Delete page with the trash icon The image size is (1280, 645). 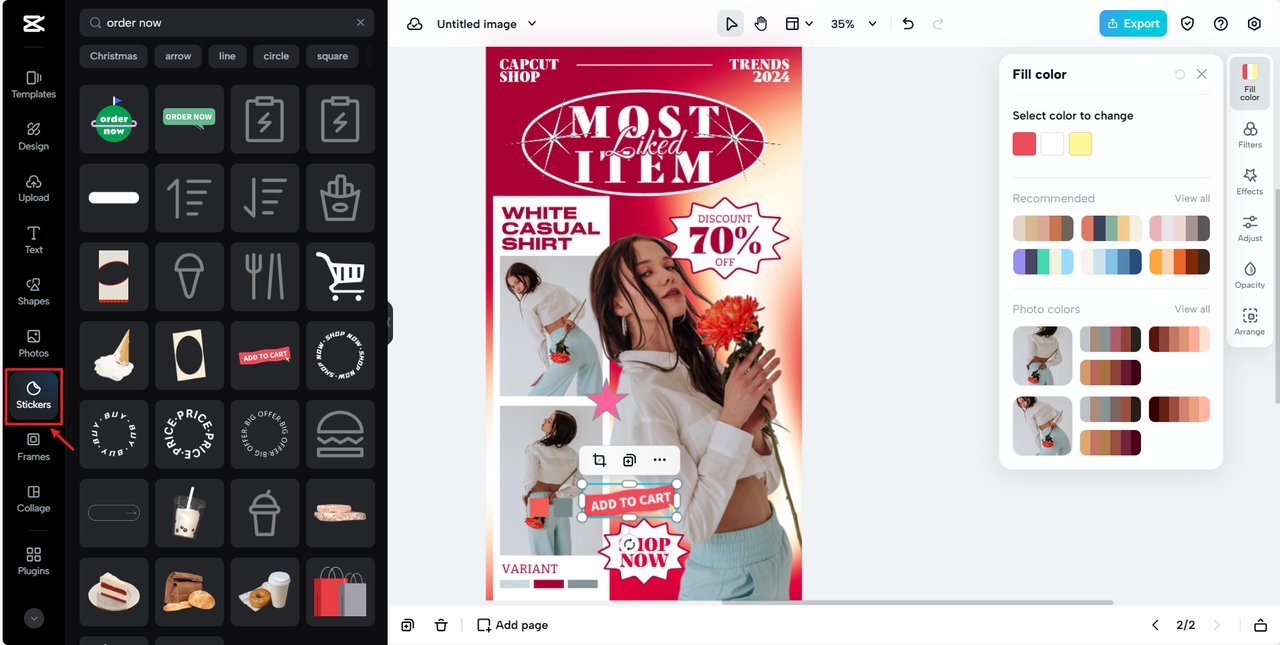(441, 625)
